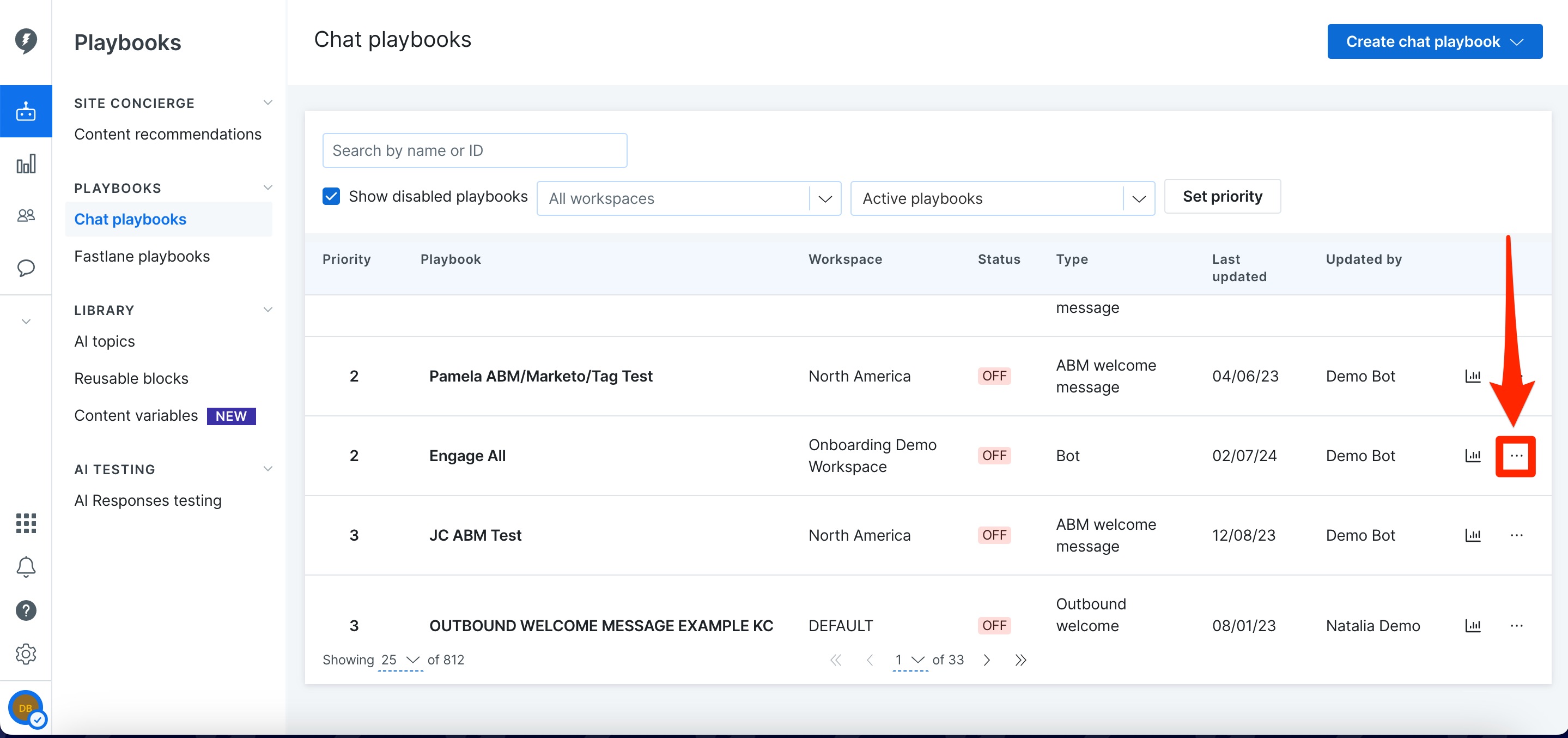Expand the sidebar chevron below Conversations icon

pos(26,322)
